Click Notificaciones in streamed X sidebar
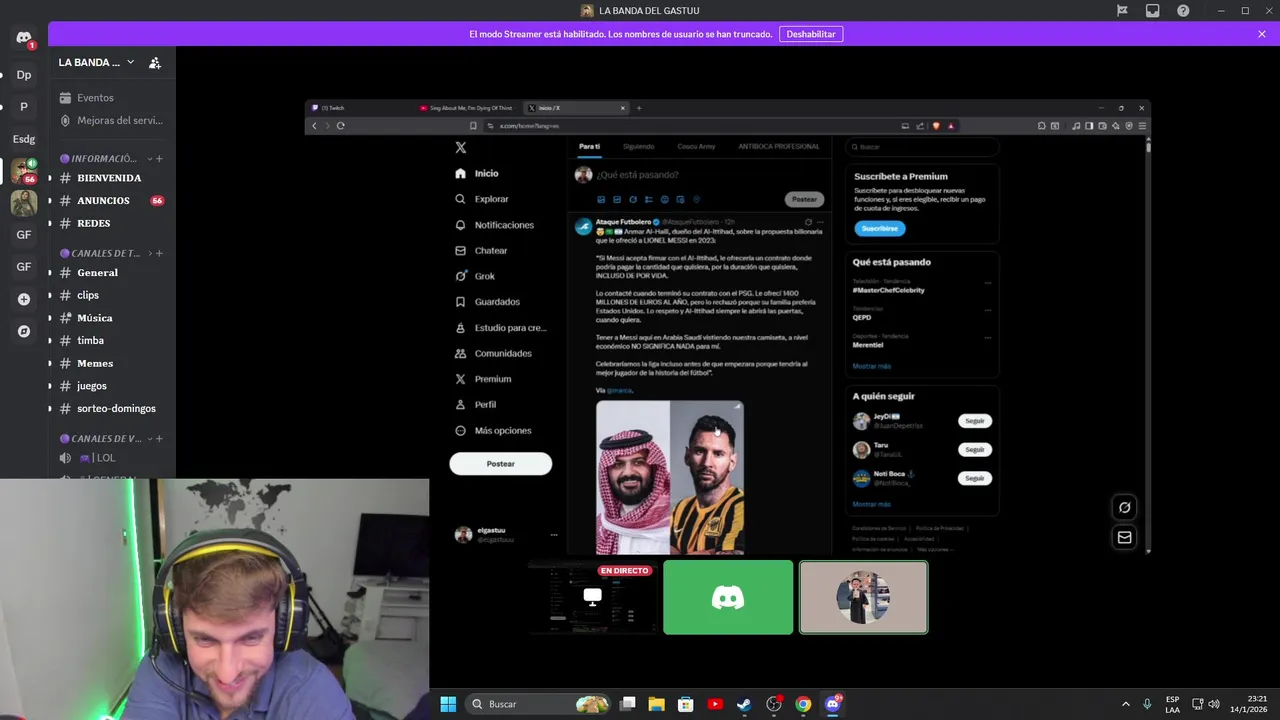This screenshot has width=1280, height=720. 495,225
